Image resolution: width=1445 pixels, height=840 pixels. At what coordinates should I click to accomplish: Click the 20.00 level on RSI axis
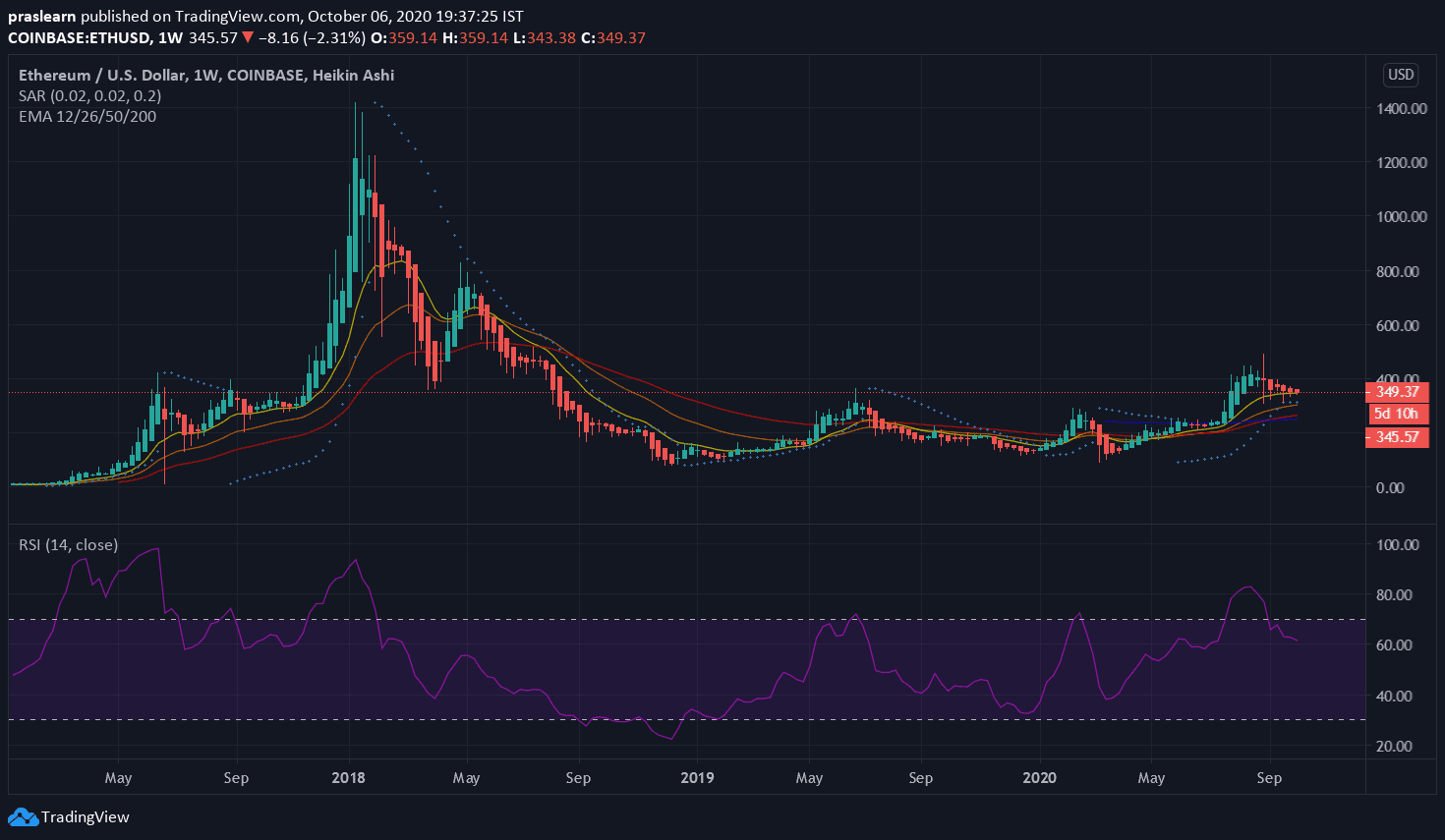pos(1394,746)
